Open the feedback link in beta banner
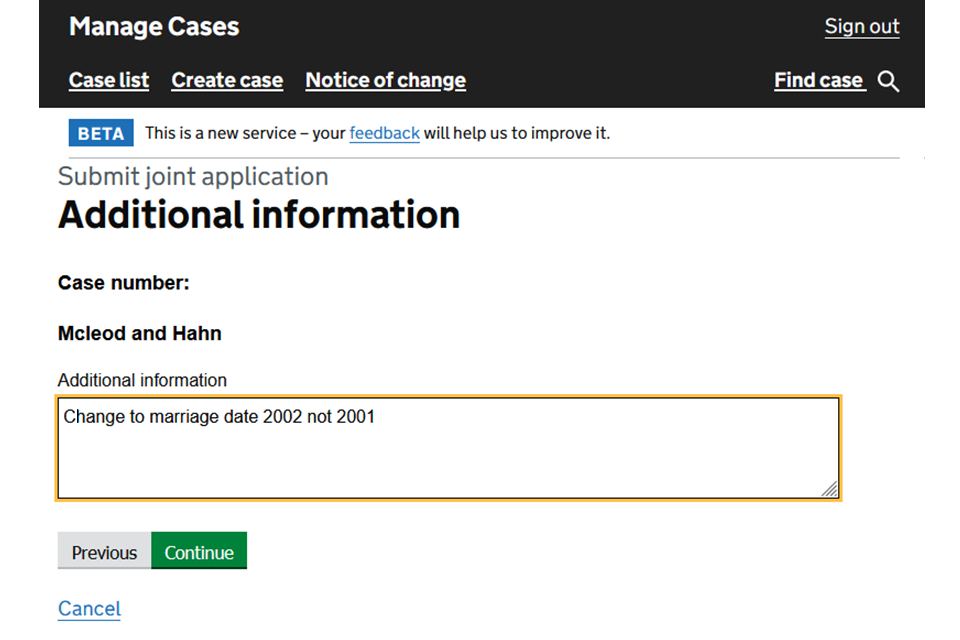960x640 pixels. coord(384,133)
